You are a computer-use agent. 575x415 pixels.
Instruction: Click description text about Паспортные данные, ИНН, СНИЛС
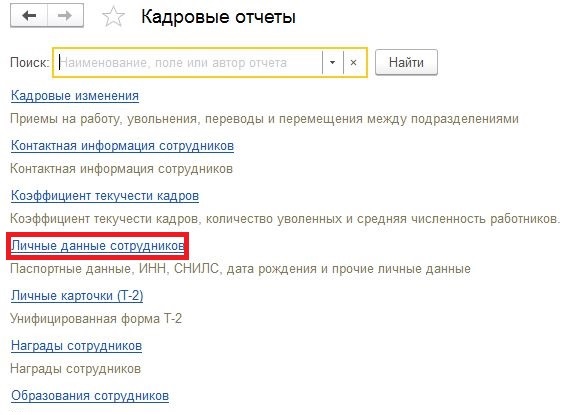tap(240, 269)
